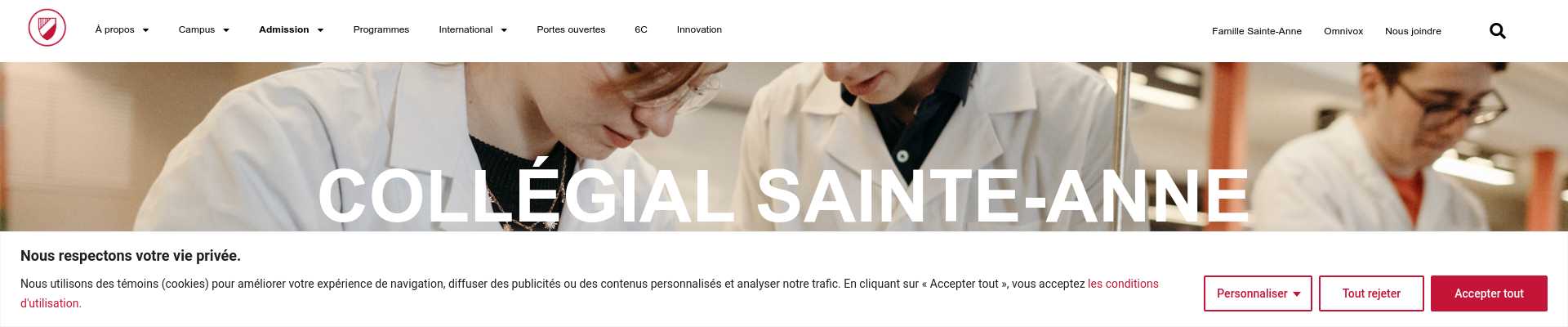The height and width of the screenshot is (327, 1568).
Task: Open the Admission menu arrow
Action: (320, 30)
